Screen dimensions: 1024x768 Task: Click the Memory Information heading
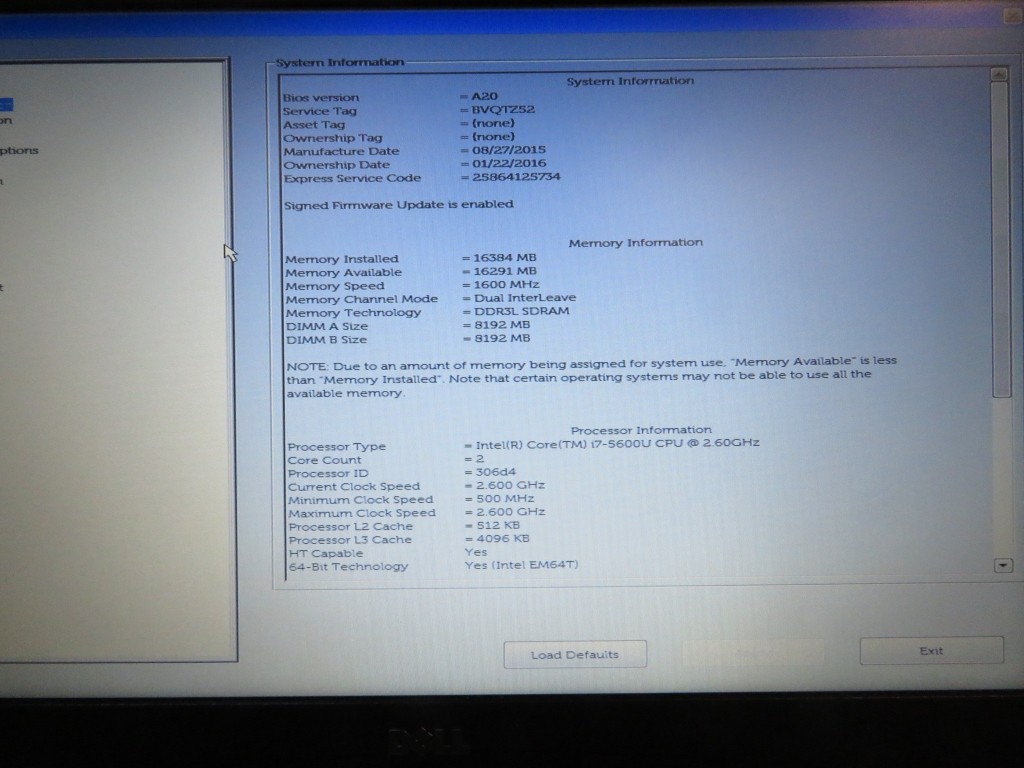[635, 242]
